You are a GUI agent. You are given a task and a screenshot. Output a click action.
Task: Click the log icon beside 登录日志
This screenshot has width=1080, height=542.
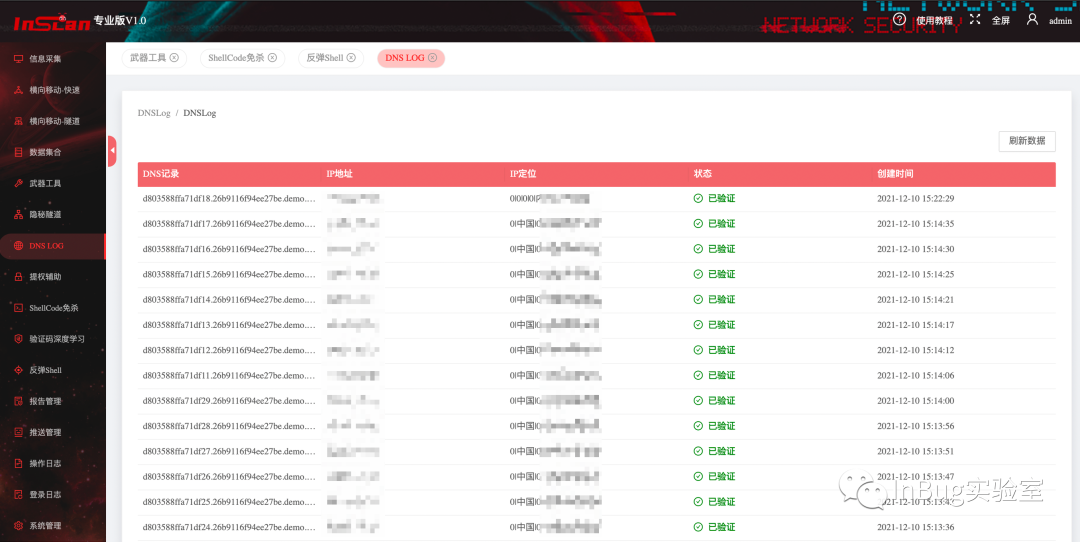click(x=19, y=494)
